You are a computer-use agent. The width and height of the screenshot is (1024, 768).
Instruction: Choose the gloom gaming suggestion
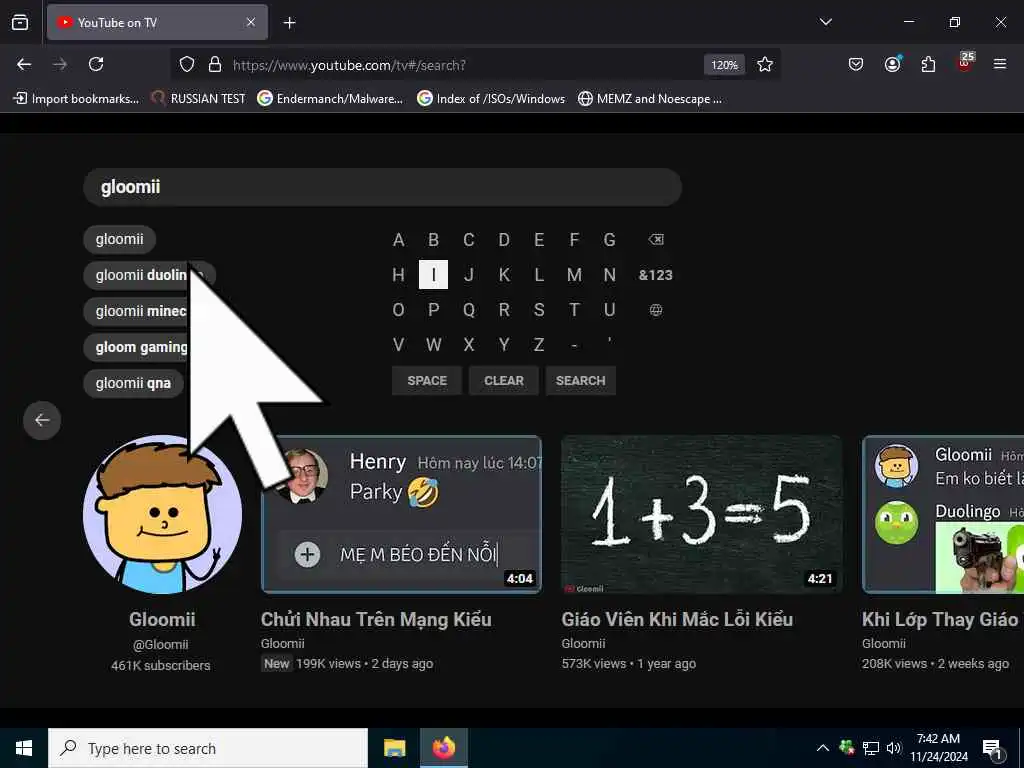point(138,347)
